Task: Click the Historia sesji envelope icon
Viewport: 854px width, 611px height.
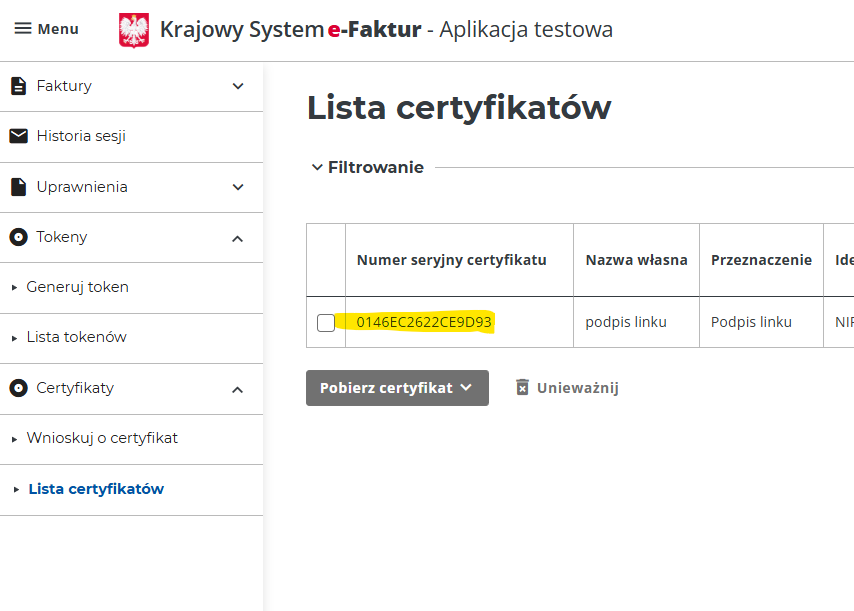Action: (18, 136)
